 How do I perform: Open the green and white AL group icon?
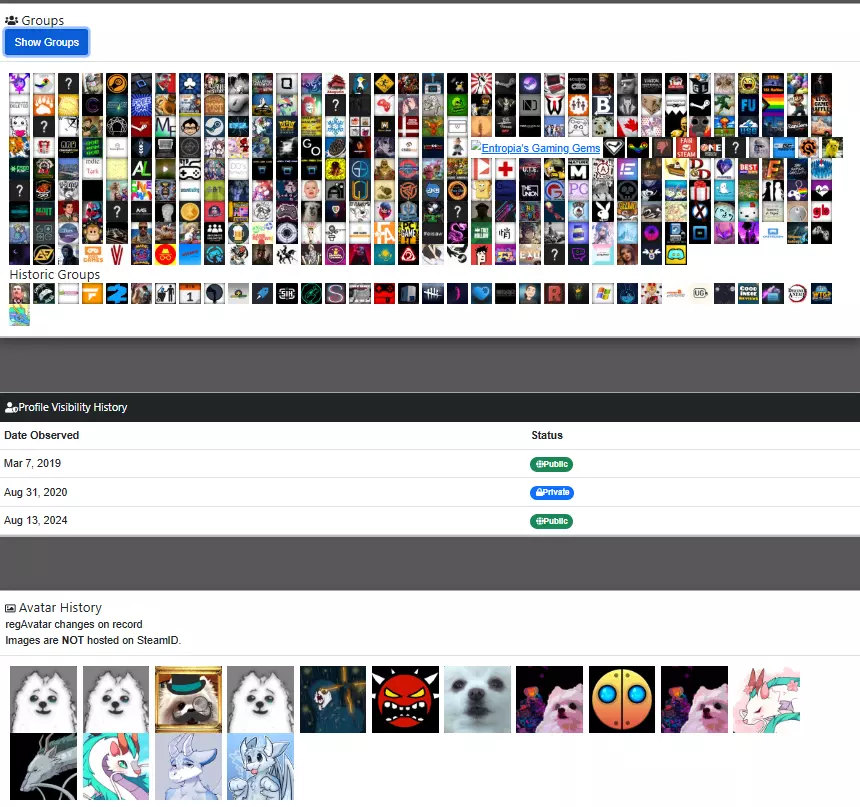(x=141, y=169)
